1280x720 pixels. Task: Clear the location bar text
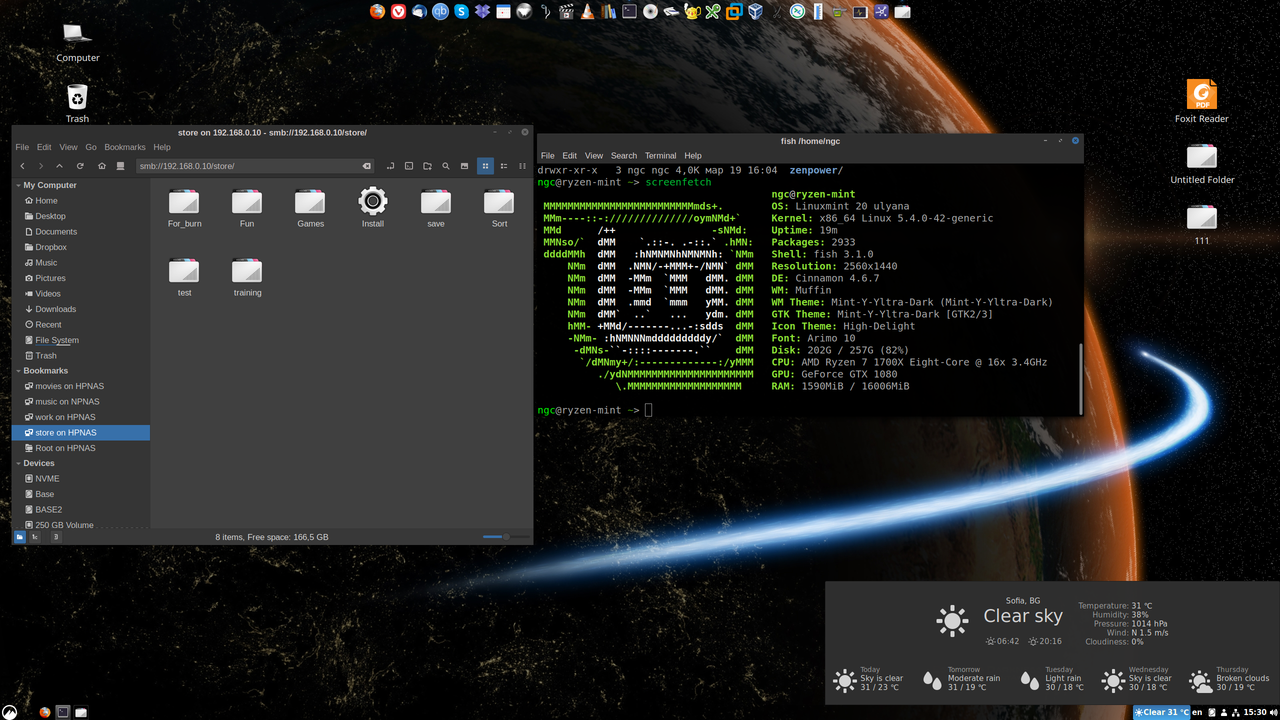(x=366, y=166)
